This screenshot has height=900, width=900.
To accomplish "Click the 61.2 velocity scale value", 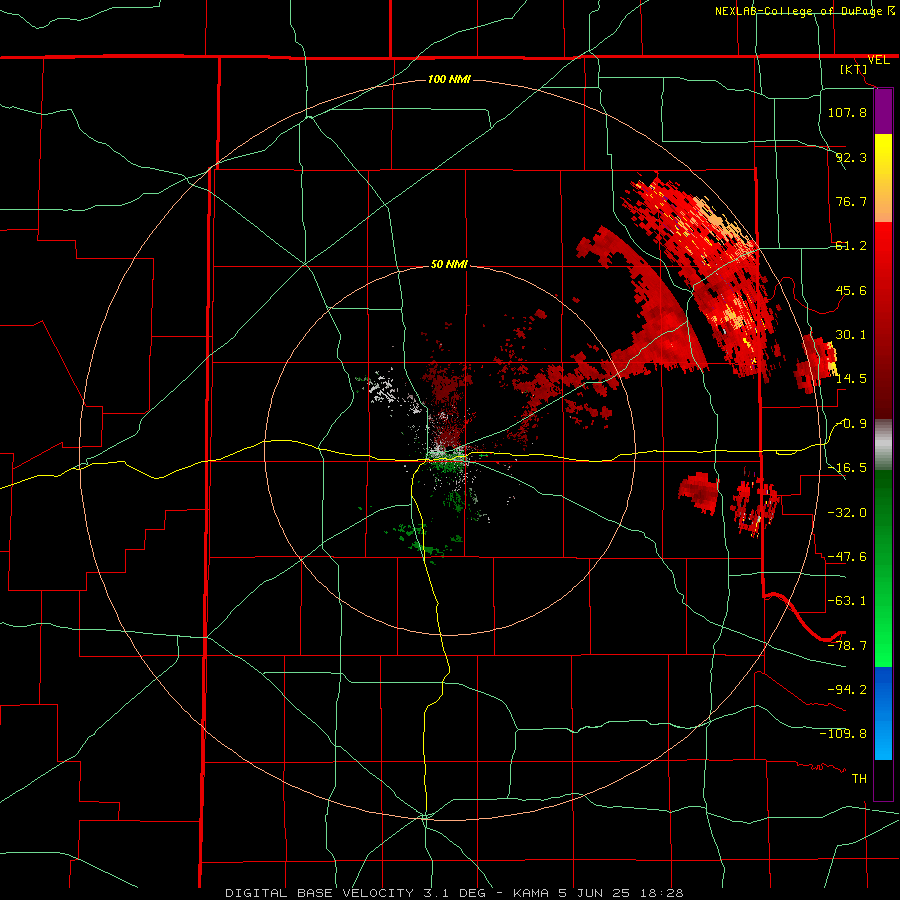I will [x=851, y=246].
